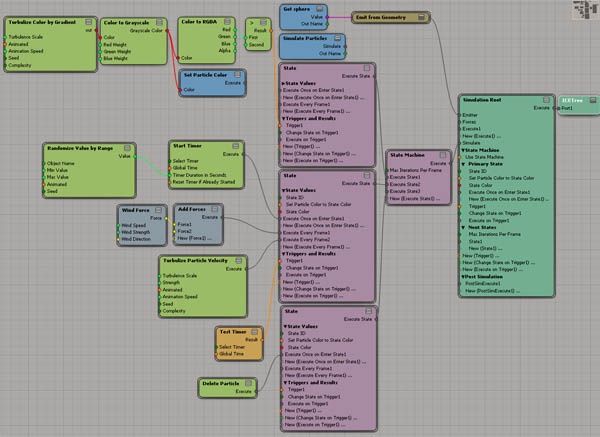
Task: Click the Object Name port on Randomize node
Action: click(x=44, y=163)
